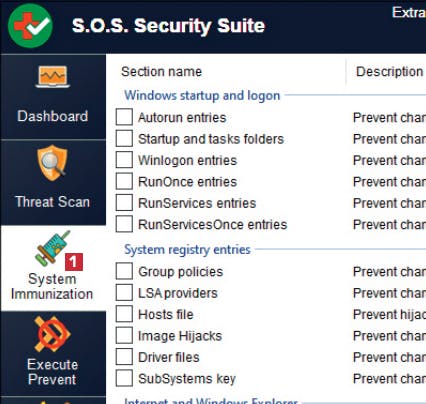Viewport: 426px width, 404px height.
Task: Collapse the System registry entries group
Action: point(187,250)
